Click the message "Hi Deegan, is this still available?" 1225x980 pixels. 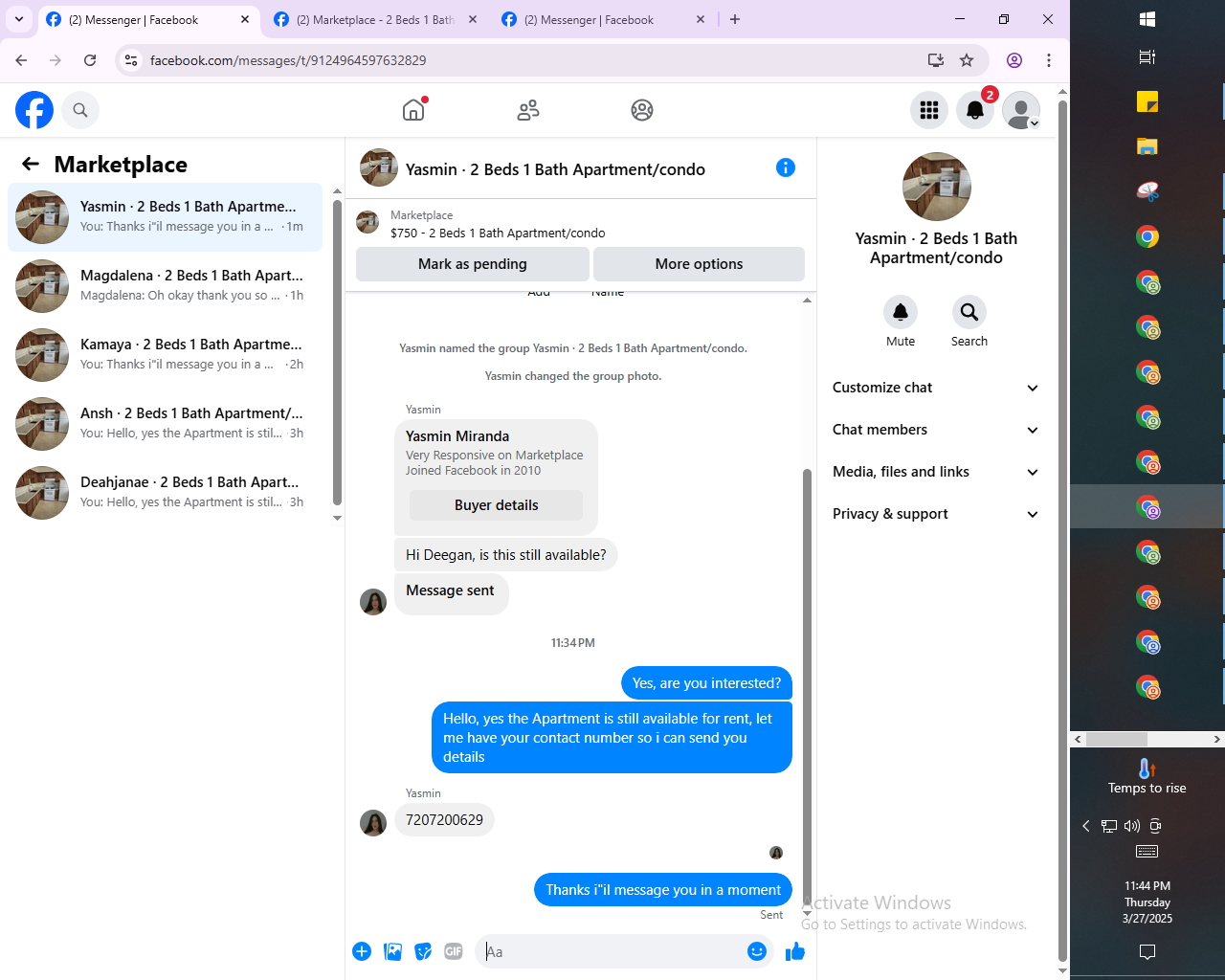(x=505, y=555)
